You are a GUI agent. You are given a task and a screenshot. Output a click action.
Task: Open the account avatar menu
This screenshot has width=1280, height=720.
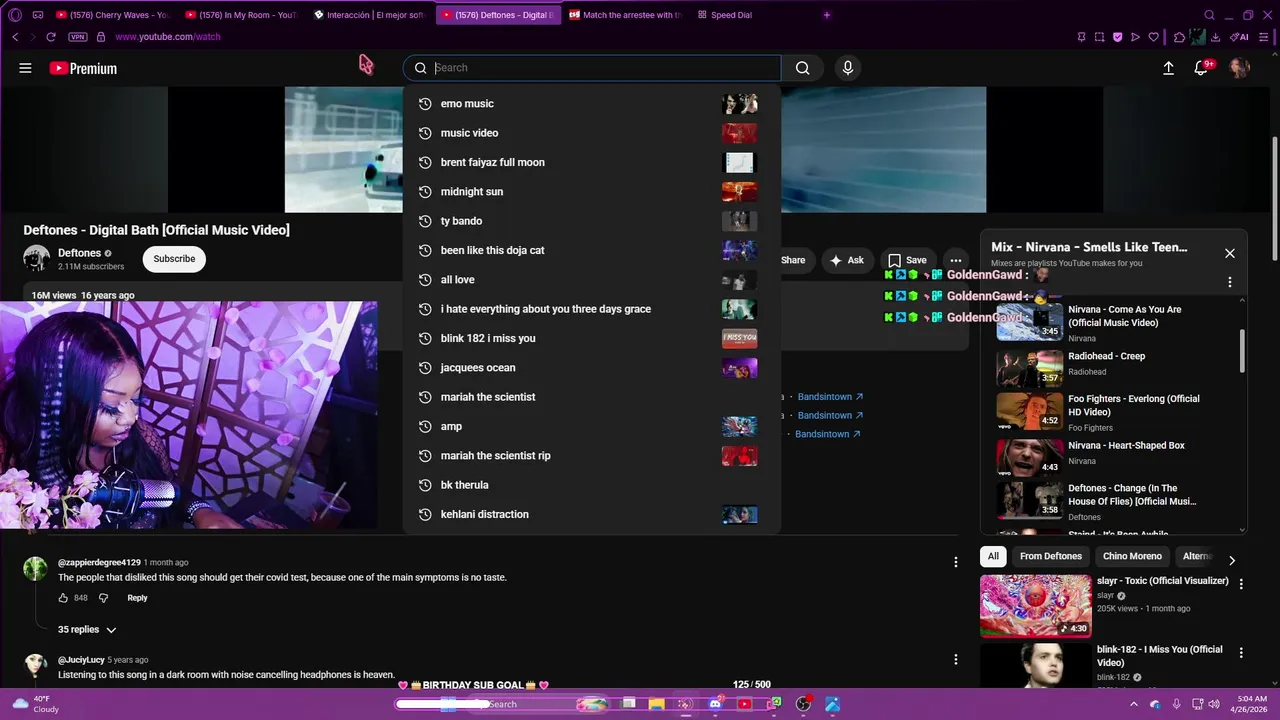[1239, 68]
